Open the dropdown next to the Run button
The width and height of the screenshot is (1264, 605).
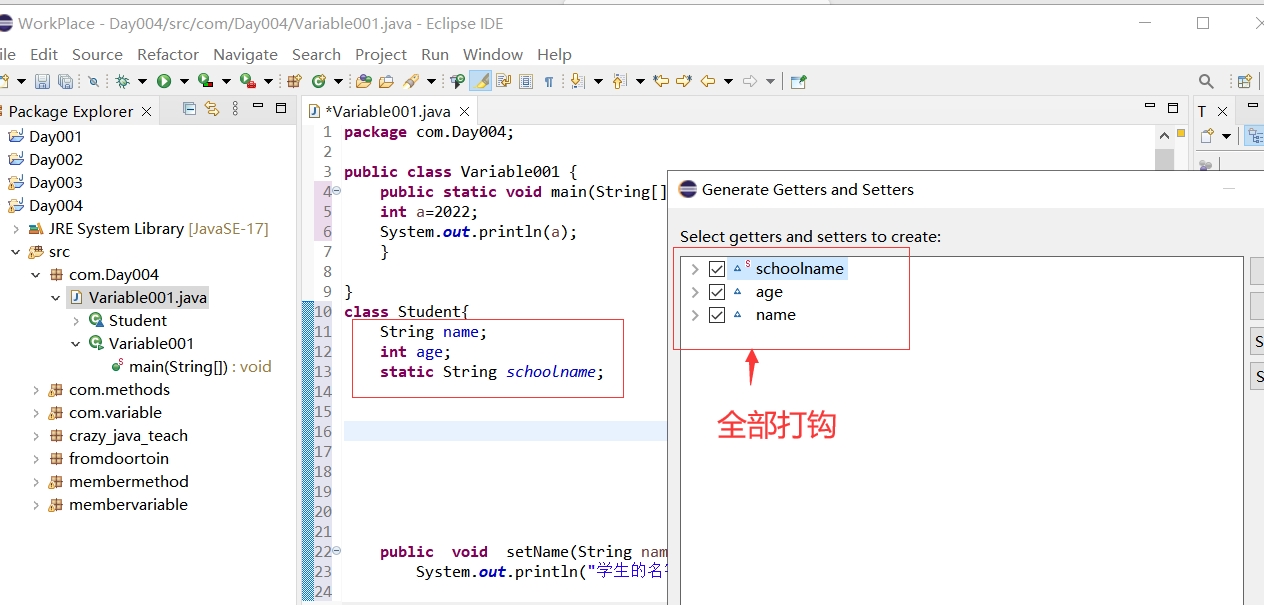tap(182, 80)
